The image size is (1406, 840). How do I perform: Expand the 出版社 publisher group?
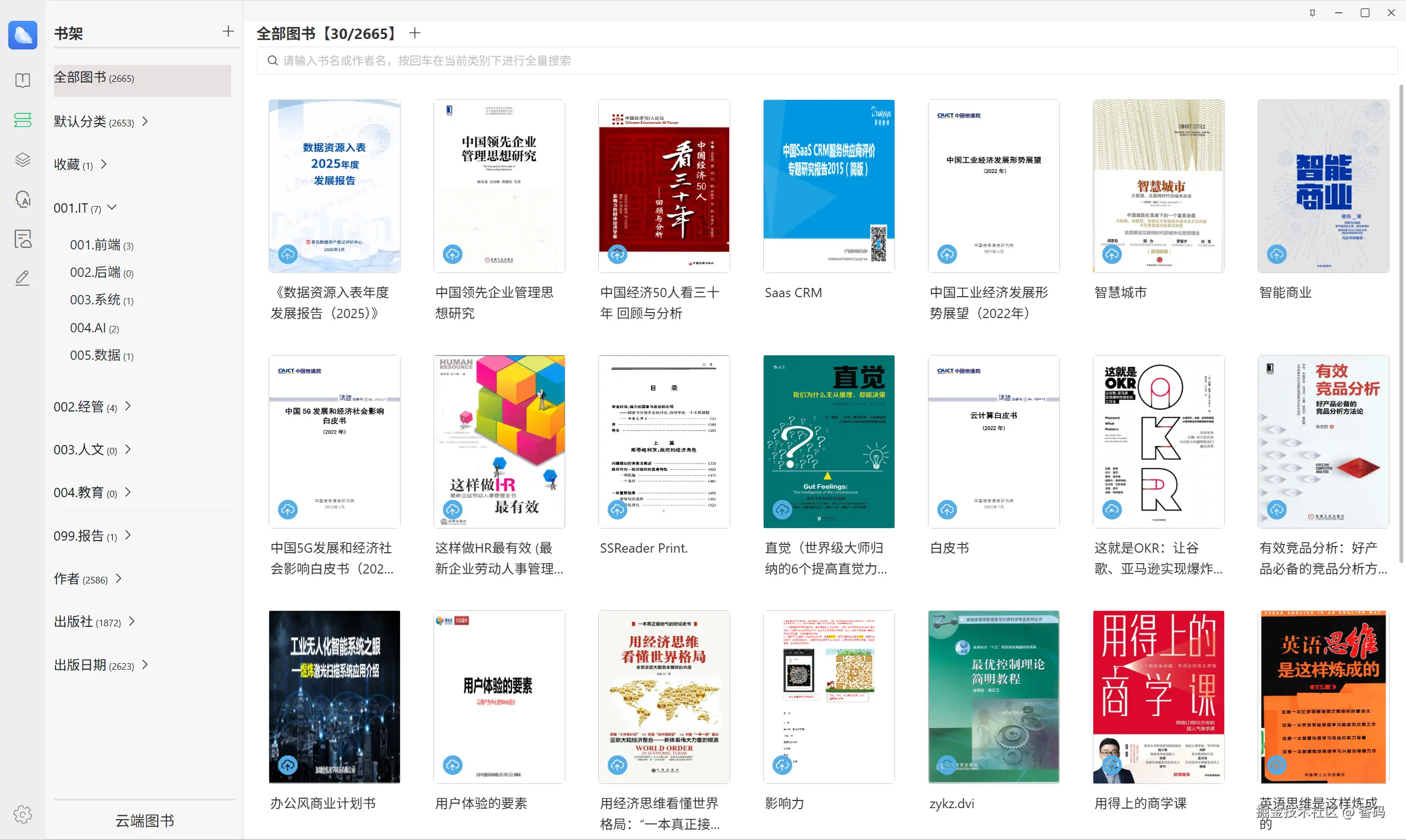tap(132, 621)
